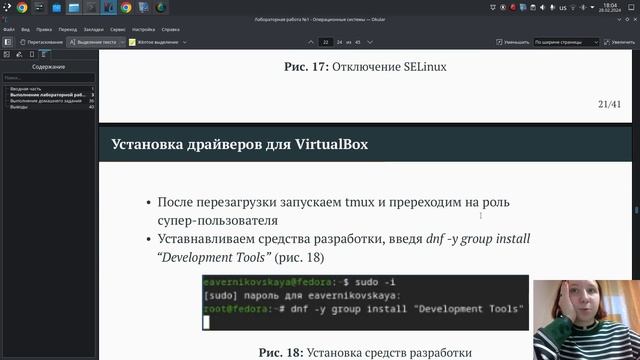Show the contents sidebar tab
The image size is (640, 360).
point(44,54)
